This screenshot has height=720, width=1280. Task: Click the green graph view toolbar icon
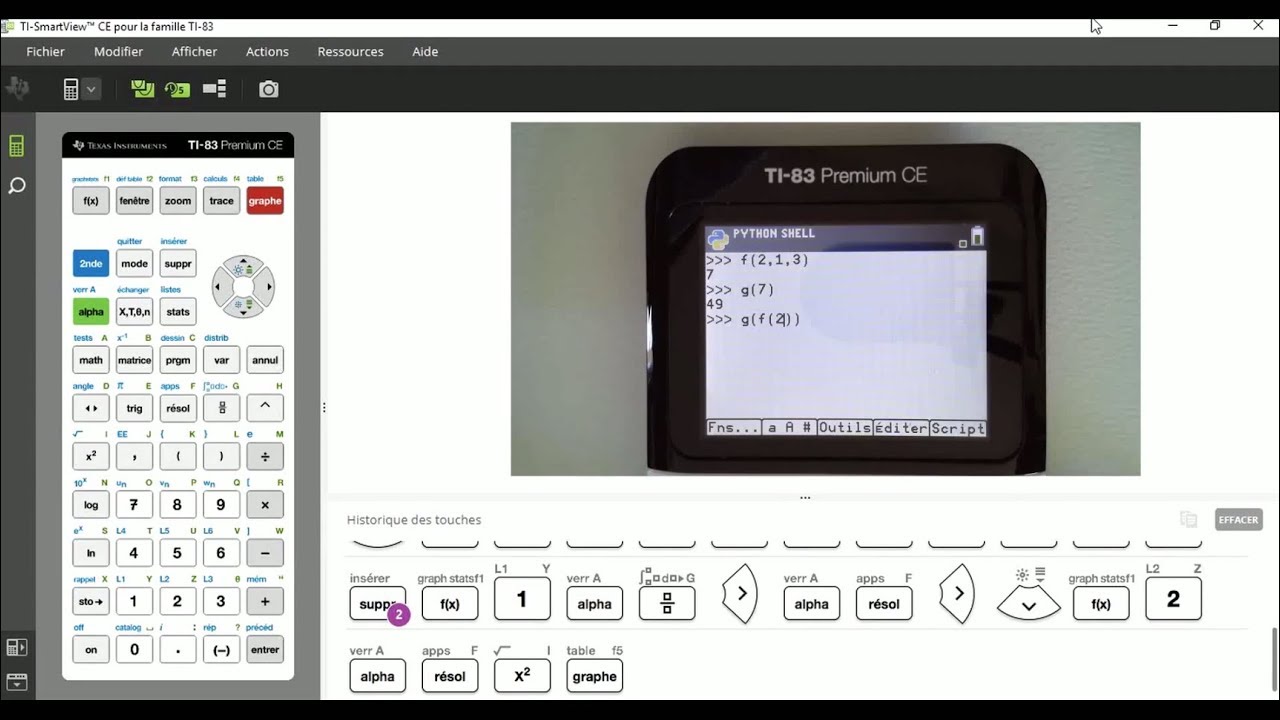142,89
